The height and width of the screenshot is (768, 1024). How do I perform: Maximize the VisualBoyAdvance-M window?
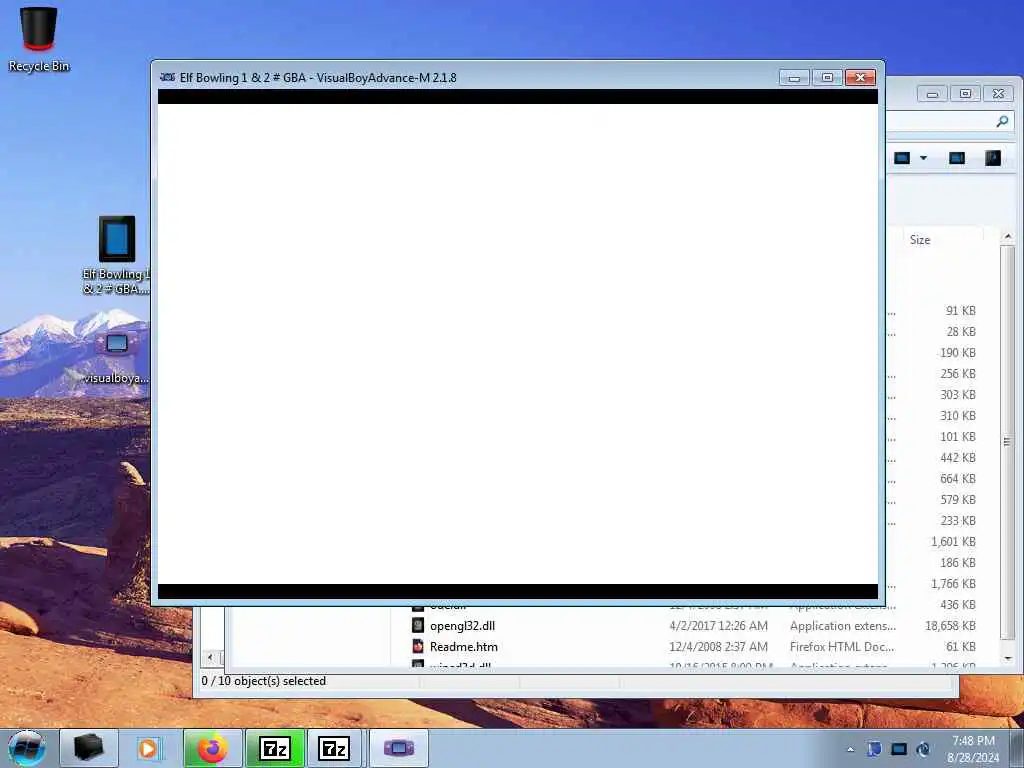[827, 78]
